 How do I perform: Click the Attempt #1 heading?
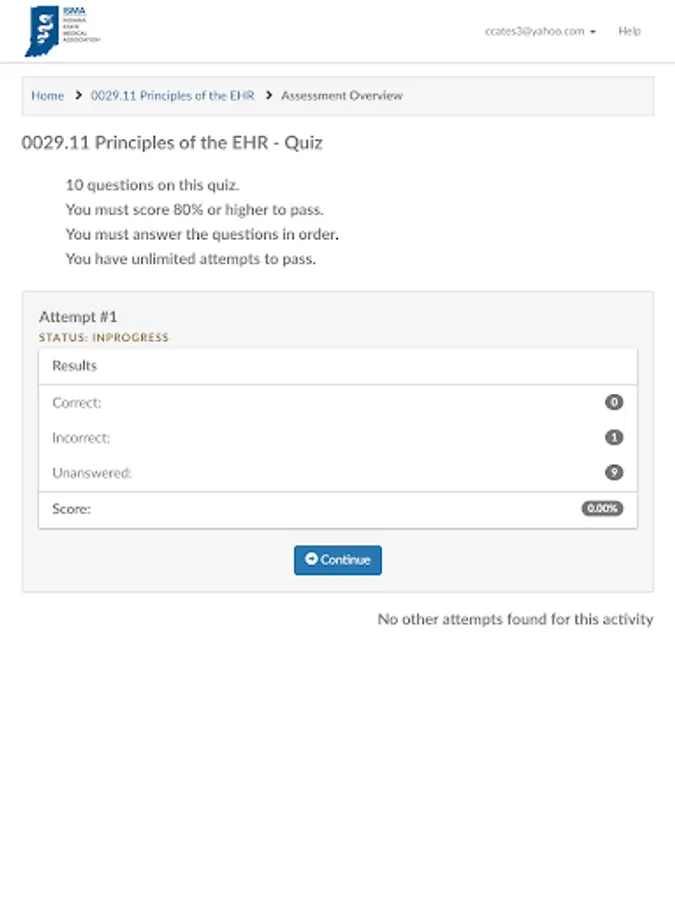tap(78, 317)
